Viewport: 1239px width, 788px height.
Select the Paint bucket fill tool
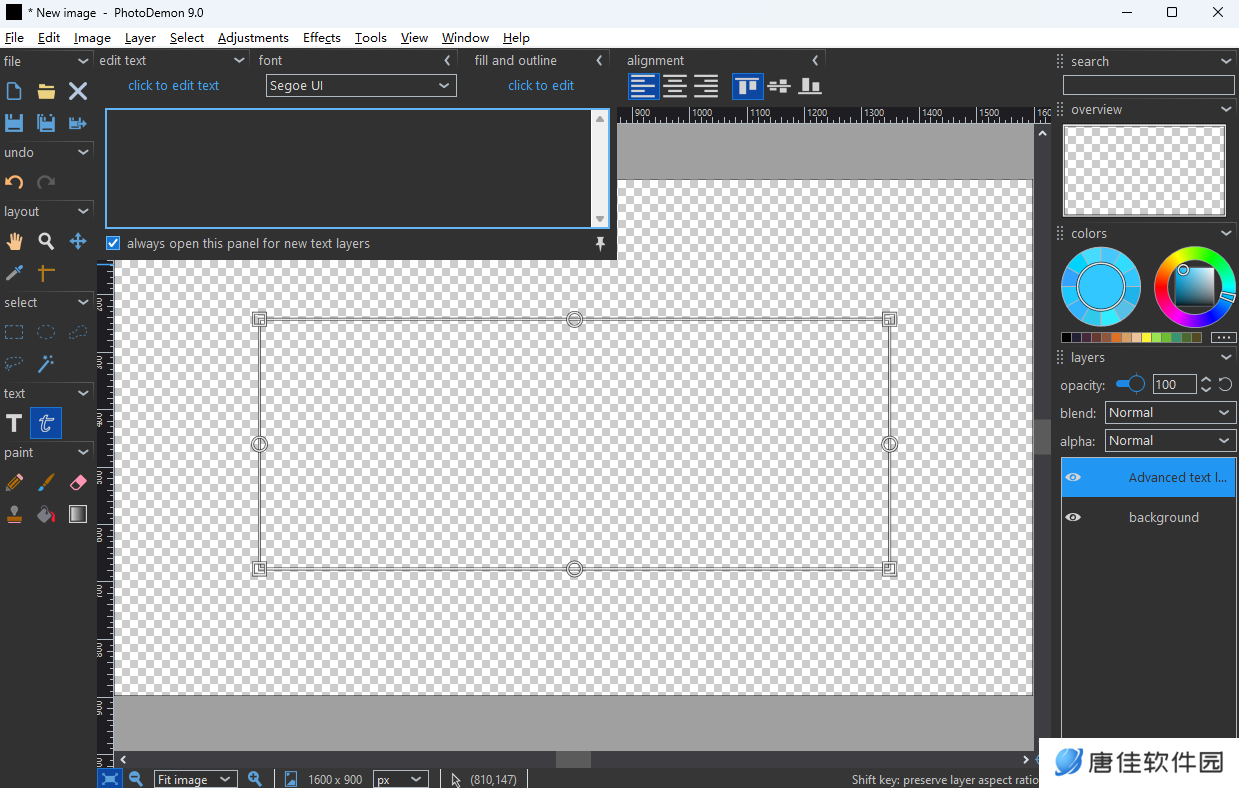tap(46, 514)
